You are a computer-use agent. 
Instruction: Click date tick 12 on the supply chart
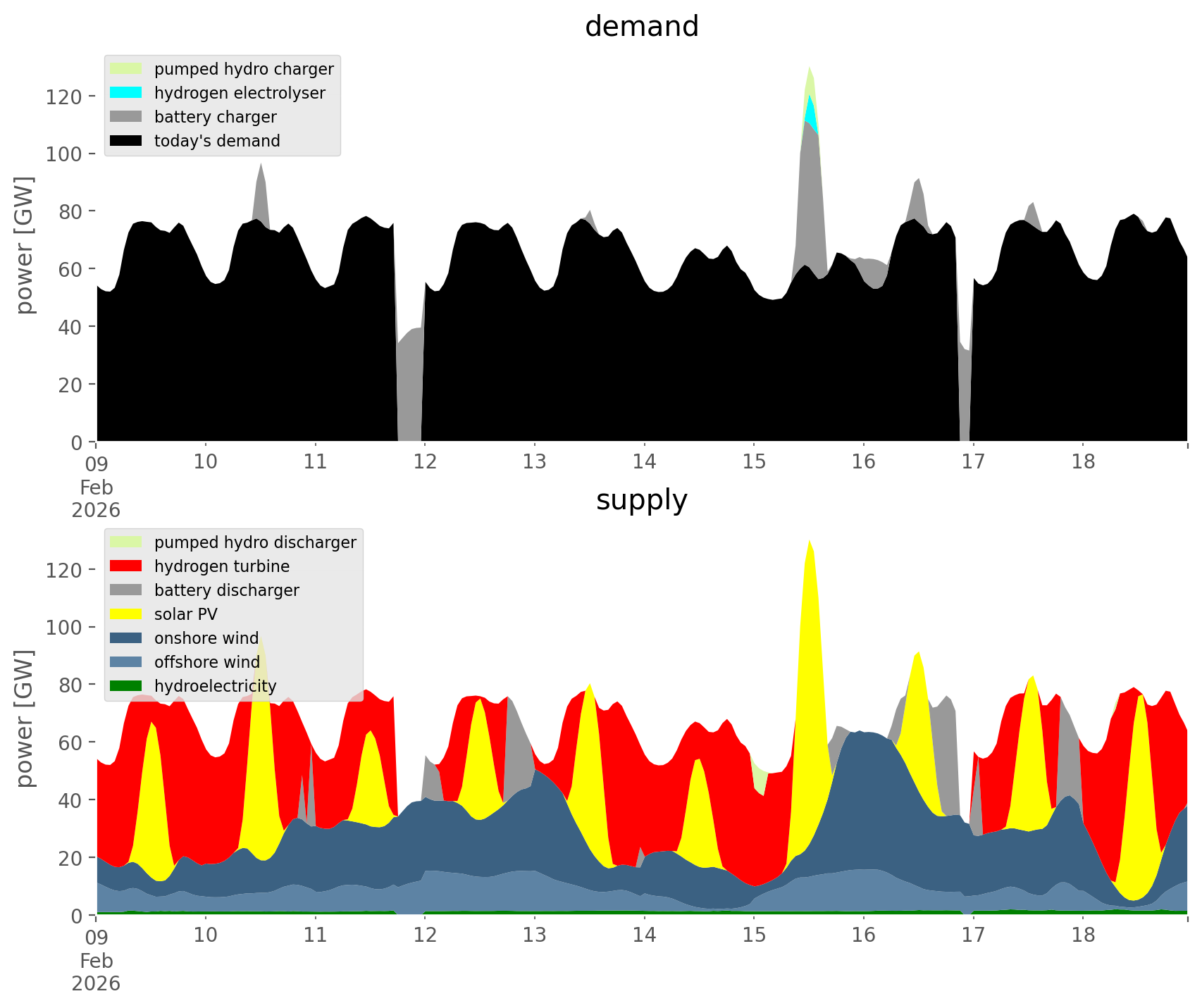point(425,935)
